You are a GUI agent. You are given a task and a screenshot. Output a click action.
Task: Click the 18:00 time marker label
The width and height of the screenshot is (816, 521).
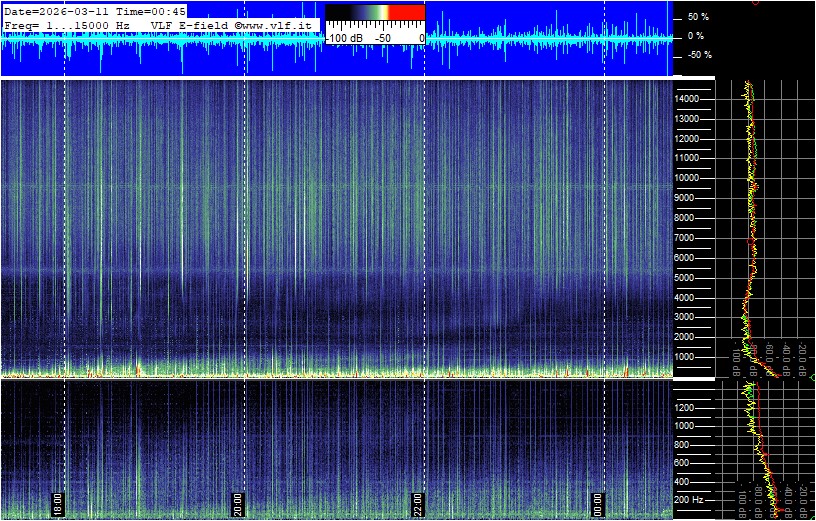click(x=58, y=503)
